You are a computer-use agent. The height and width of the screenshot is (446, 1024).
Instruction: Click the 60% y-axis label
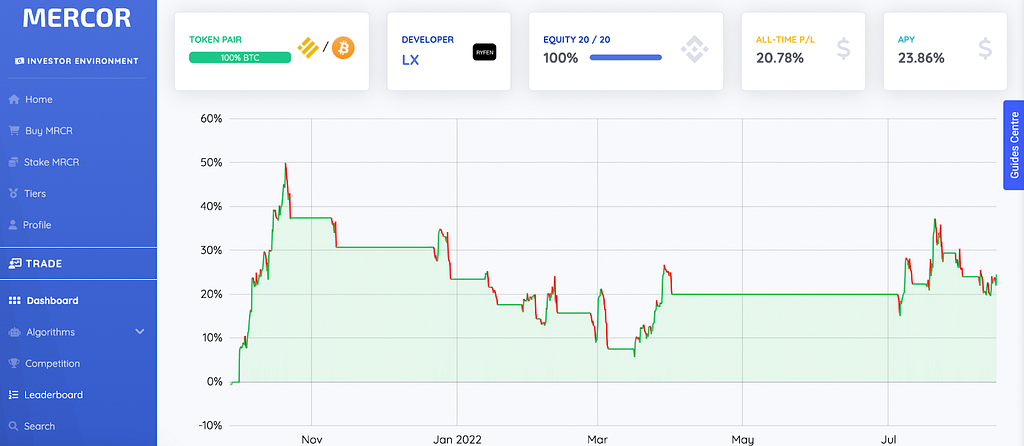click(212, 119)
